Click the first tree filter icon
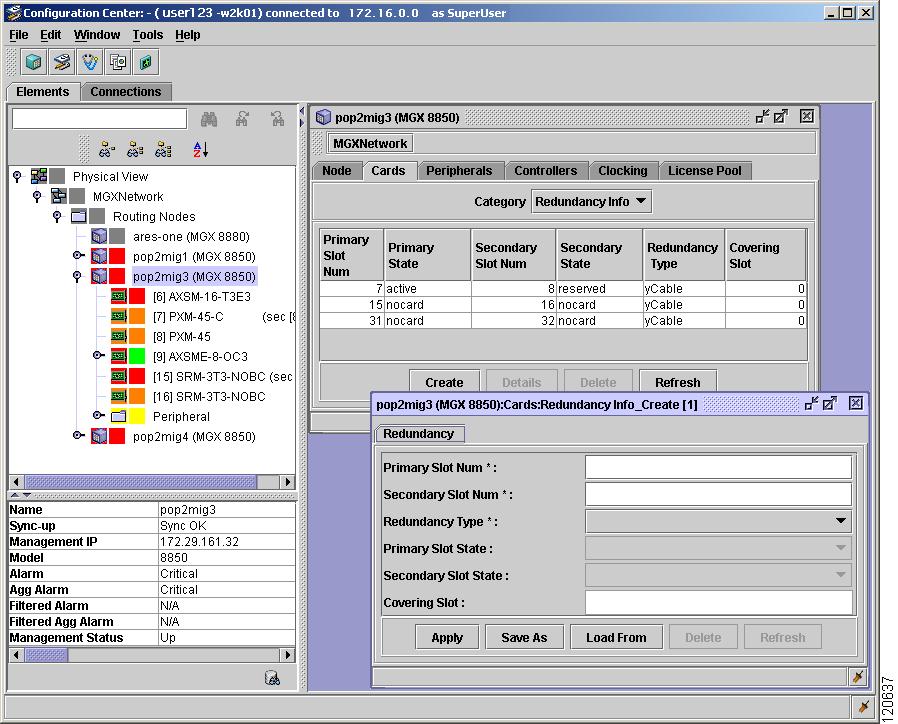The height and width of the screenshot is (724, 898). (107, 150)
